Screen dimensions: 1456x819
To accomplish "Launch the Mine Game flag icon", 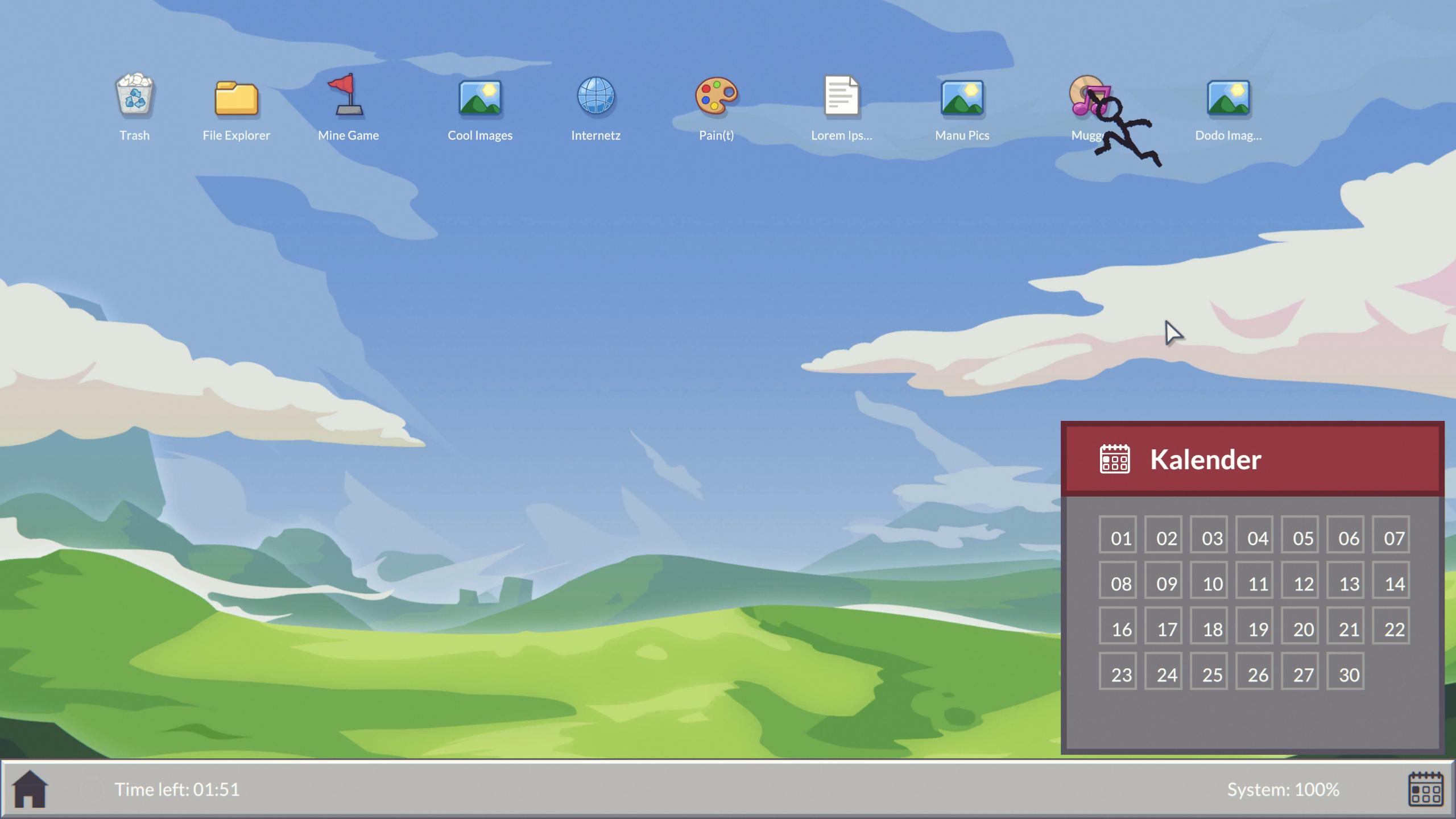I will pyautogui.click(x=348, y=97).
